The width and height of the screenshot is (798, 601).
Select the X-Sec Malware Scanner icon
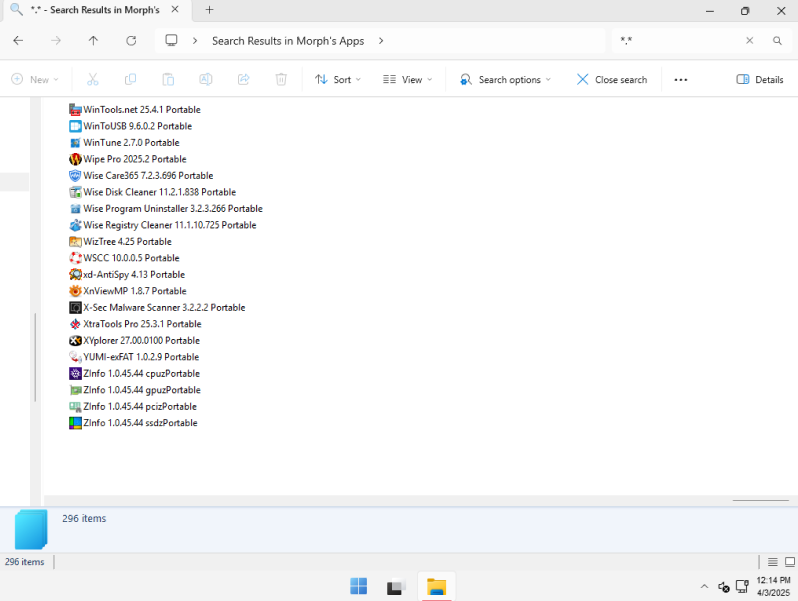(x=75, y=307)
